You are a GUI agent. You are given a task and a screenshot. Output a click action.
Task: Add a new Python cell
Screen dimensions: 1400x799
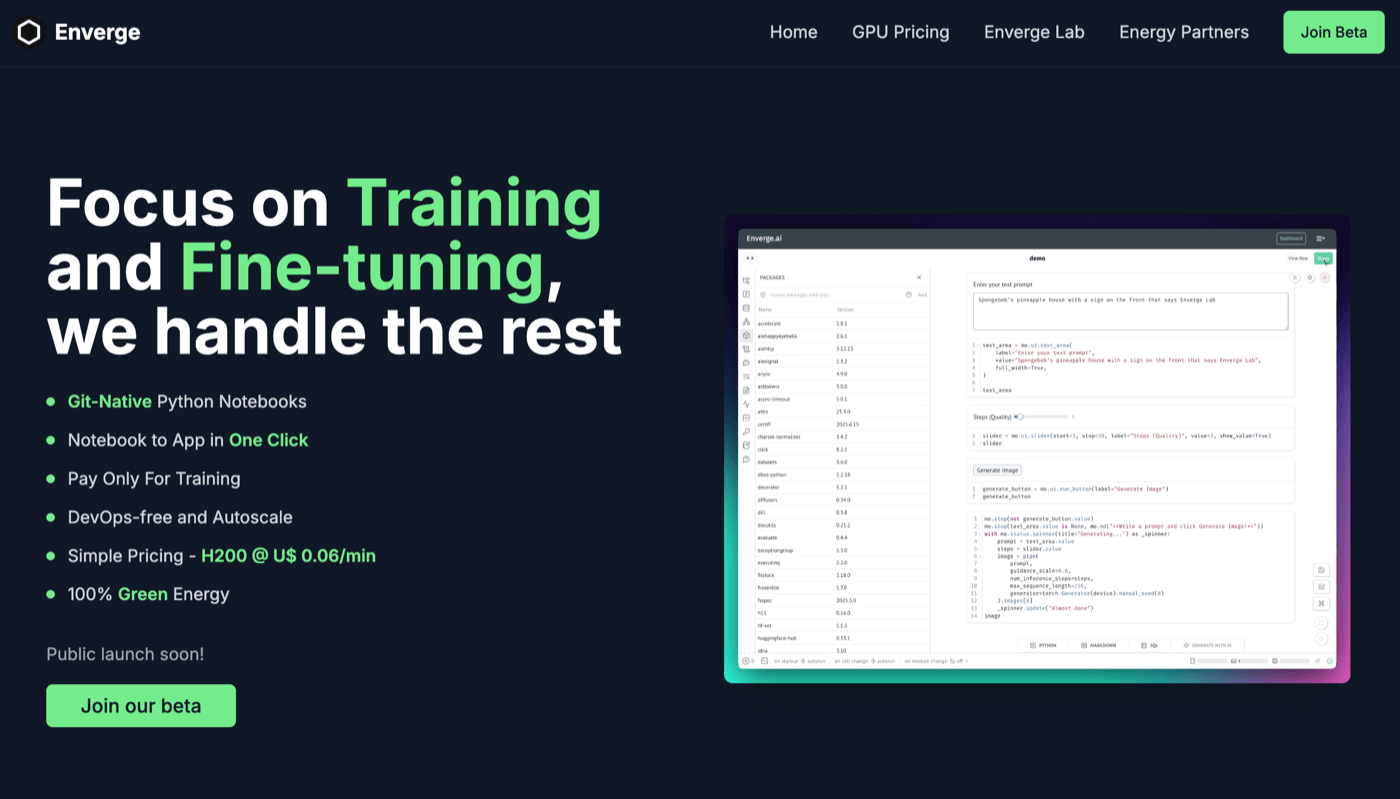[1044, 645]
